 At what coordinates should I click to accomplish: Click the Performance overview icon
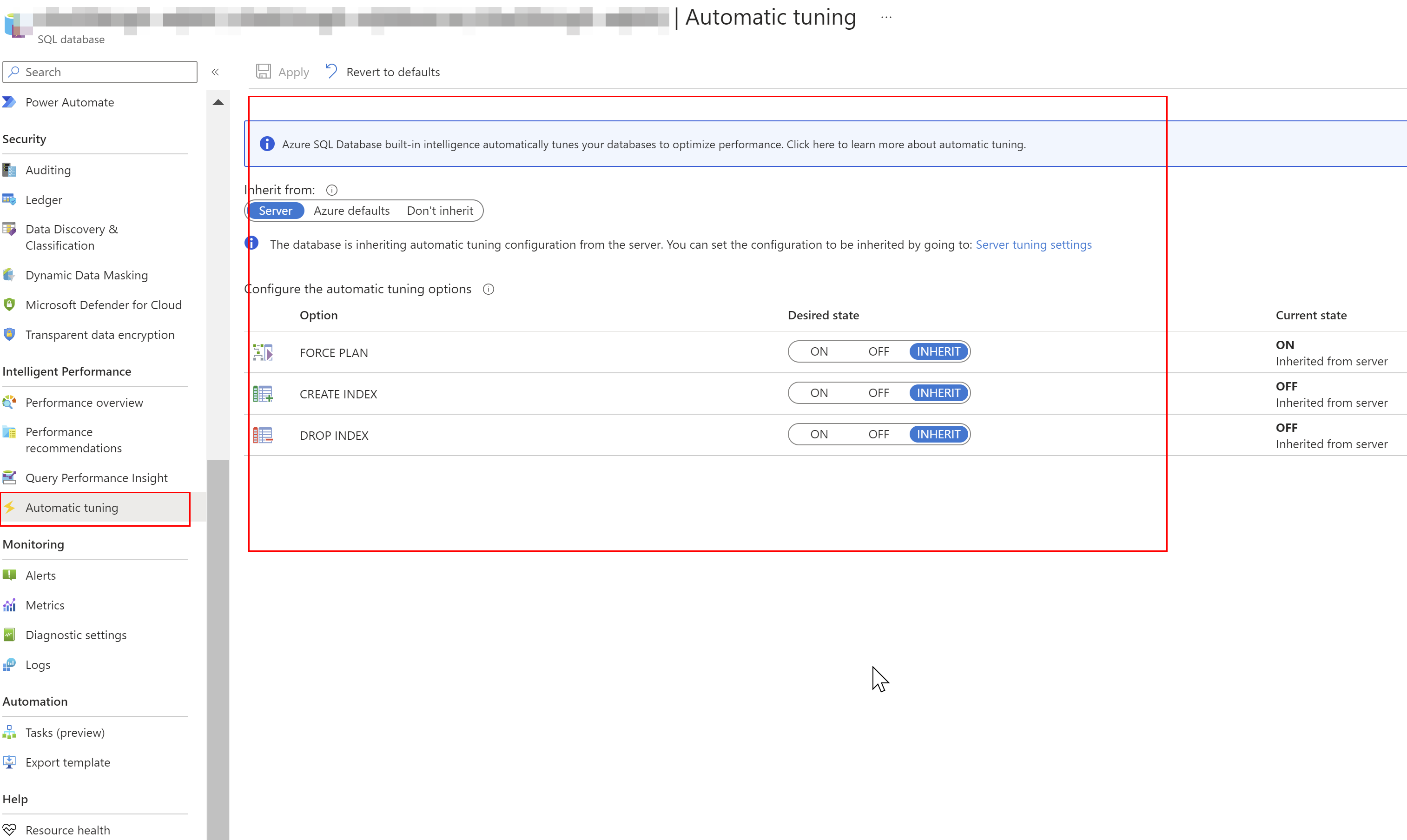pos(9,403)
